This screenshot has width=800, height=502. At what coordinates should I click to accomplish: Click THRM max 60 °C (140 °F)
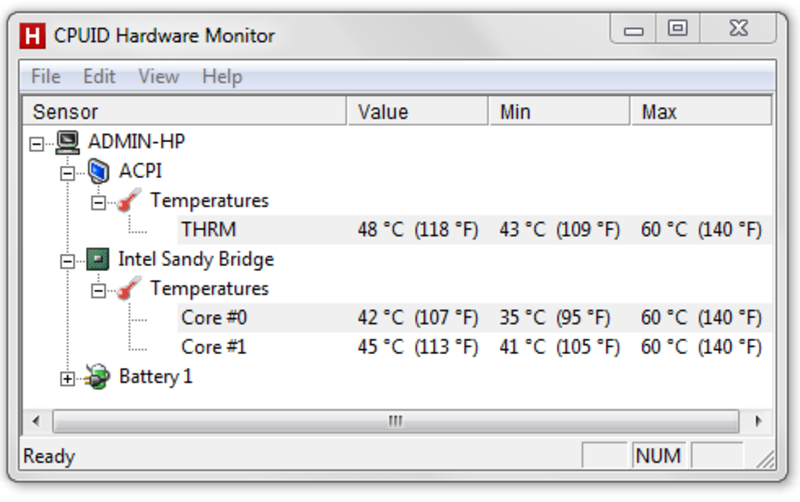tap(702, 230)
